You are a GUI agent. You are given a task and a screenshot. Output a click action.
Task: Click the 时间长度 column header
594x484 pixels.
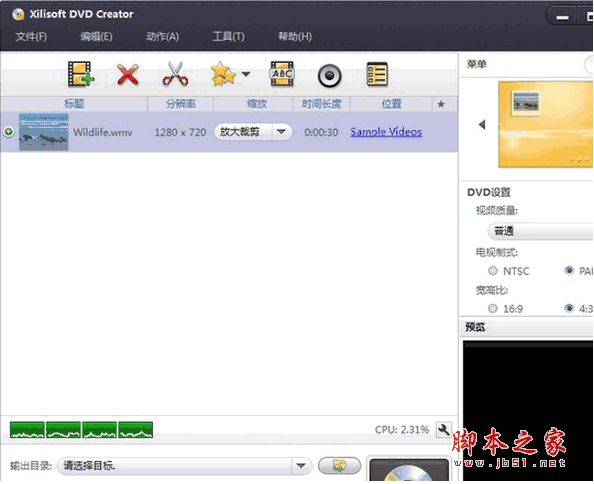click(x=321, y=104)
